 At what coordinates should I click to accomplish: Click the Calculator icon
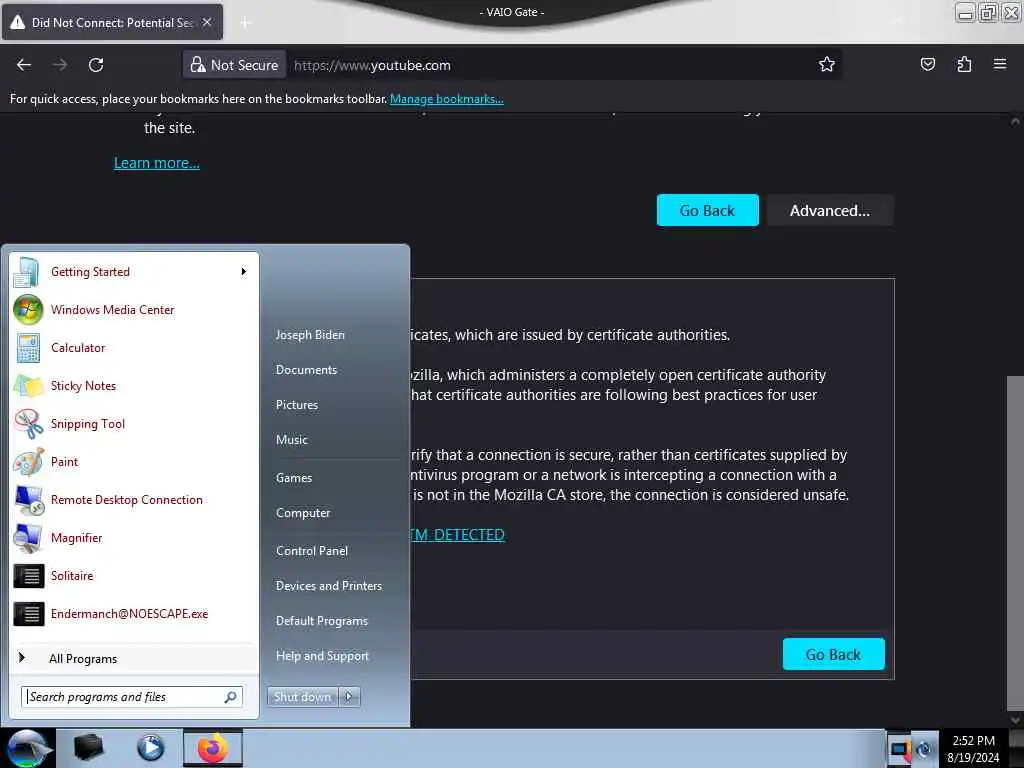pyautogui.click(x=28, y=347)
